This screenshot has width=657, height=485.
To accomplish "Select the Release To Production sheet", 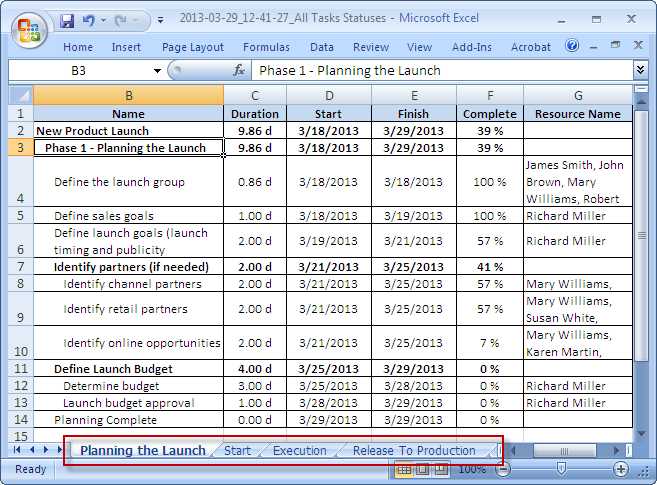I will (414, 451).
